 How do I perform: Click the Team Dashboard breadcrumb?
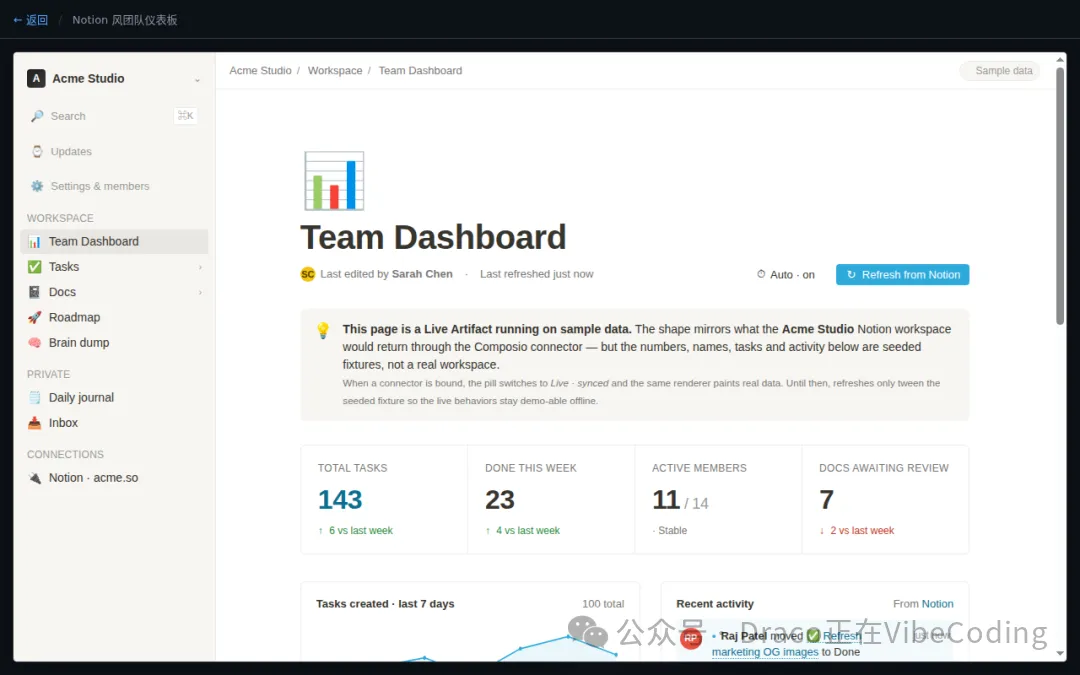(x=420, y=70)
